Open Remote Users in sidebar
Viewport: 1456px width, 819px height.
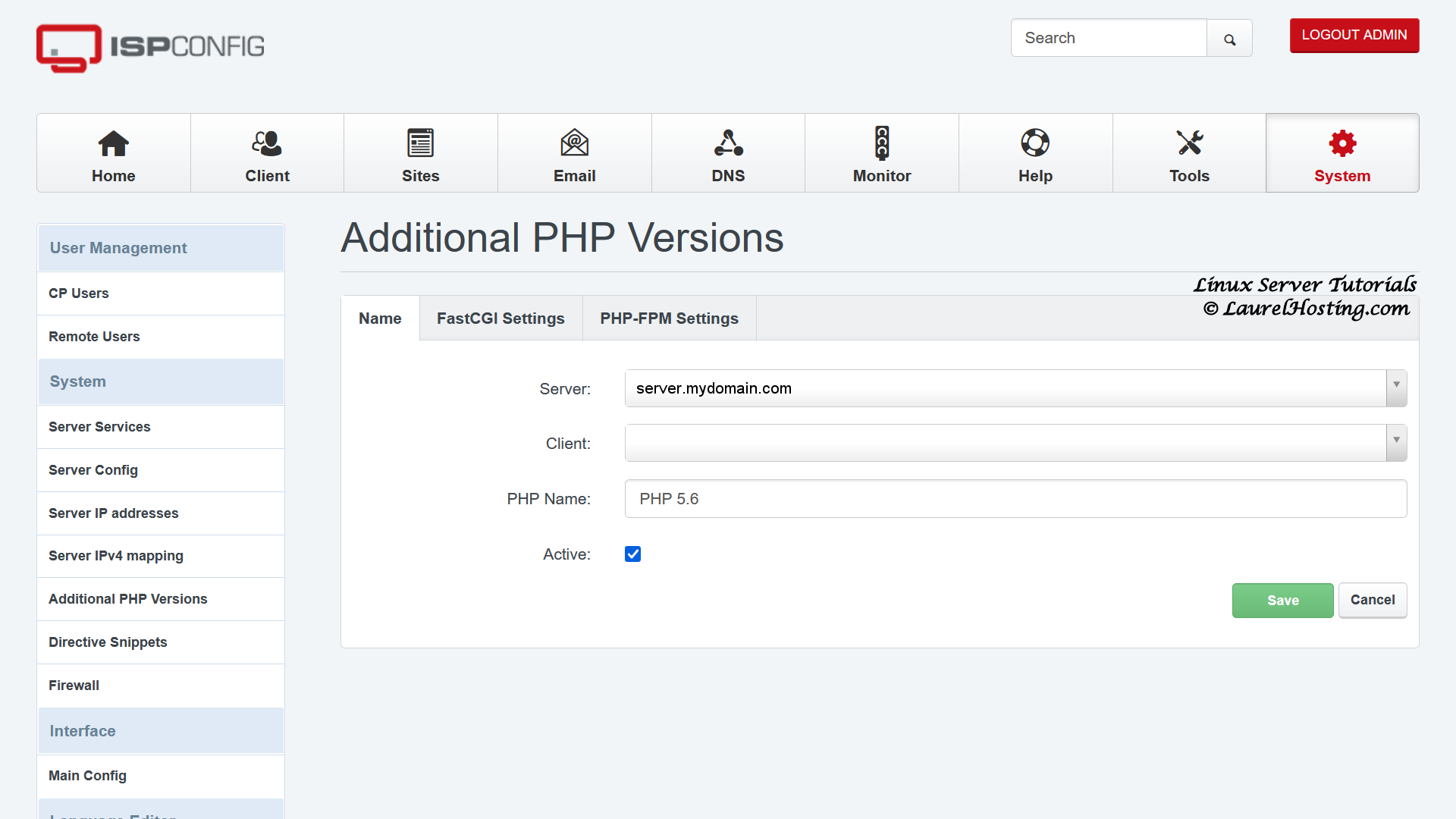(161, 337)
